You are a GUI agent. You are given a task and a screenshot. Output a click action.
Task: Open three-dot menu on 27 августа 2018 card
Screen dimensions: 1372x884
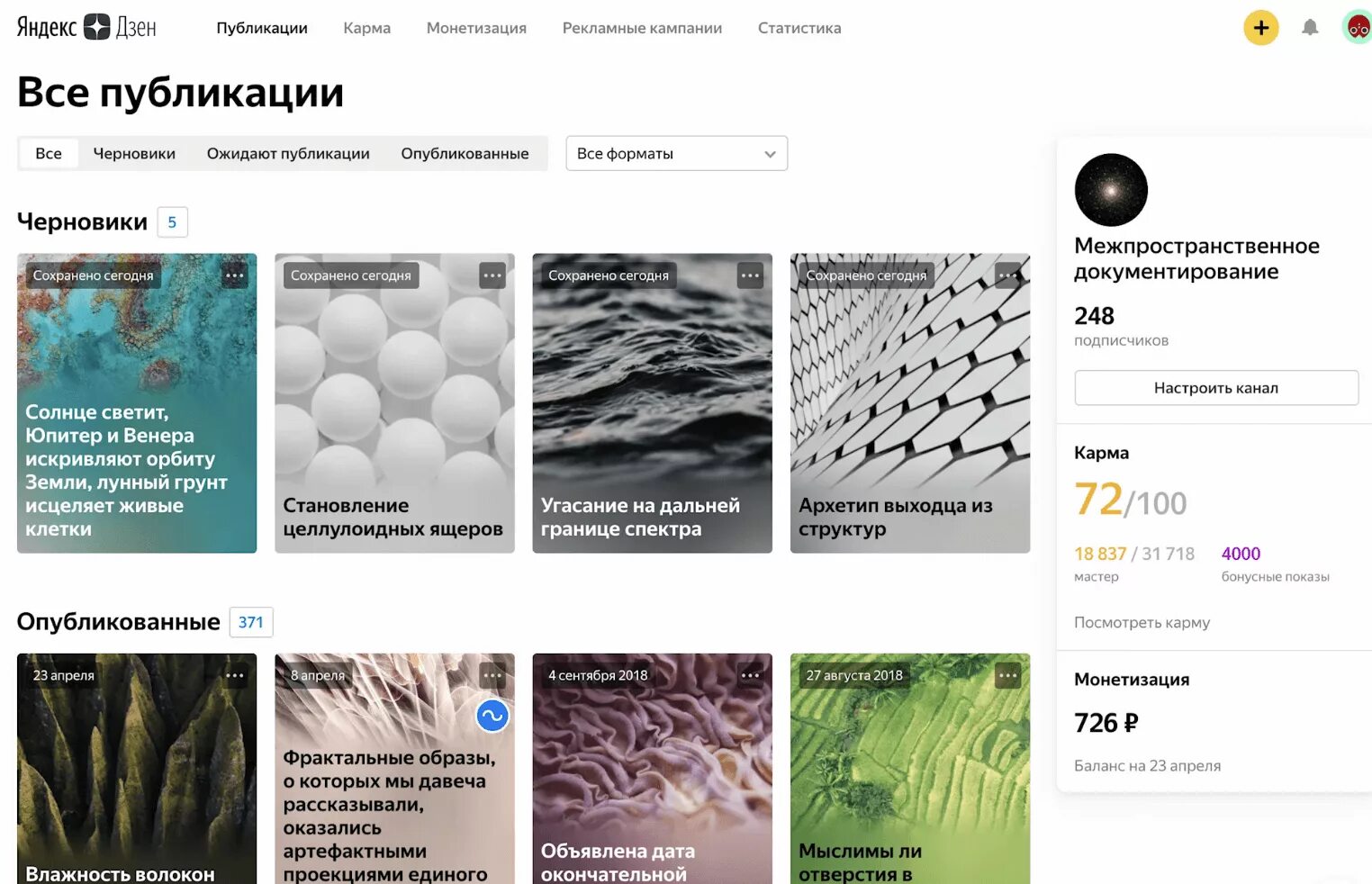pos(1007,675)
